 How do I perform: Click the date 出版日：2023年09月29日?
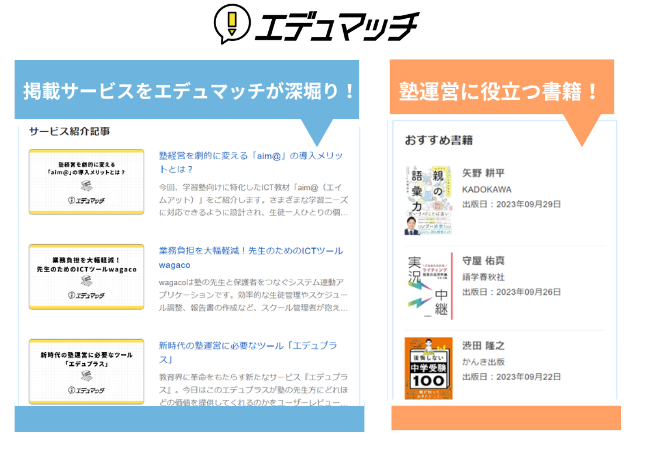(512, 204)
